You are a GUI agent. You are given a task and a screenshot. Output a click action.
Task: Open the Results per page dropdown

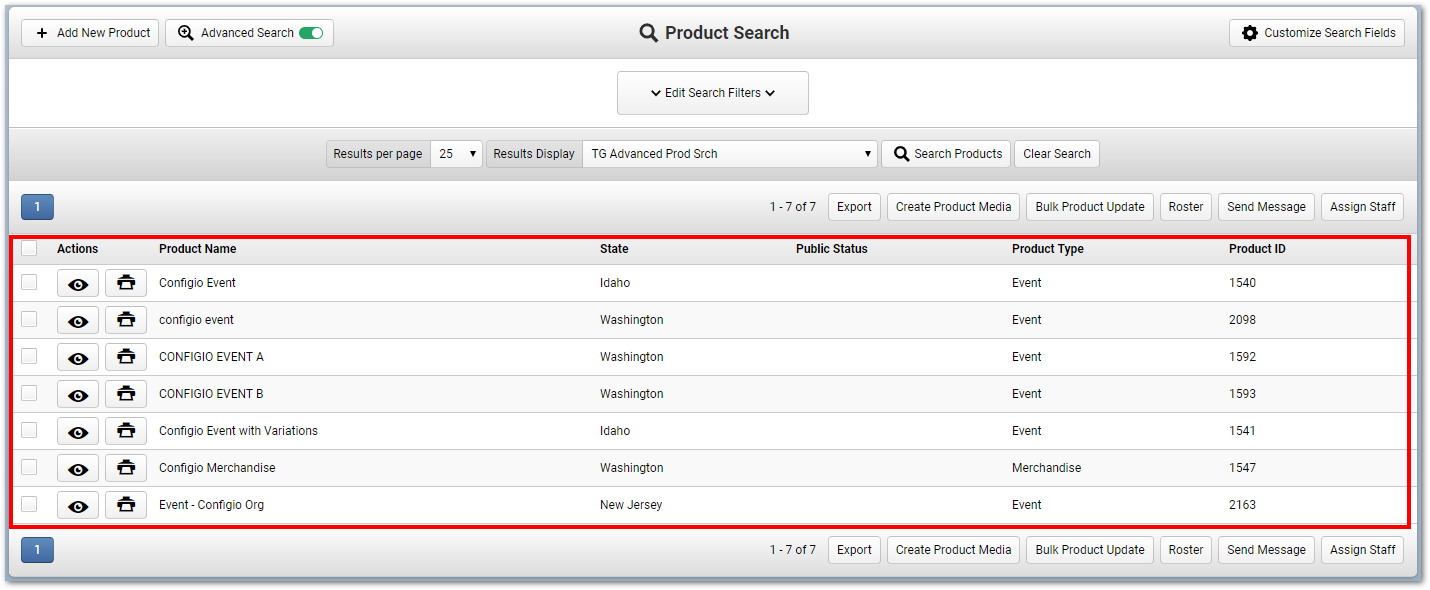pos(457,154)
